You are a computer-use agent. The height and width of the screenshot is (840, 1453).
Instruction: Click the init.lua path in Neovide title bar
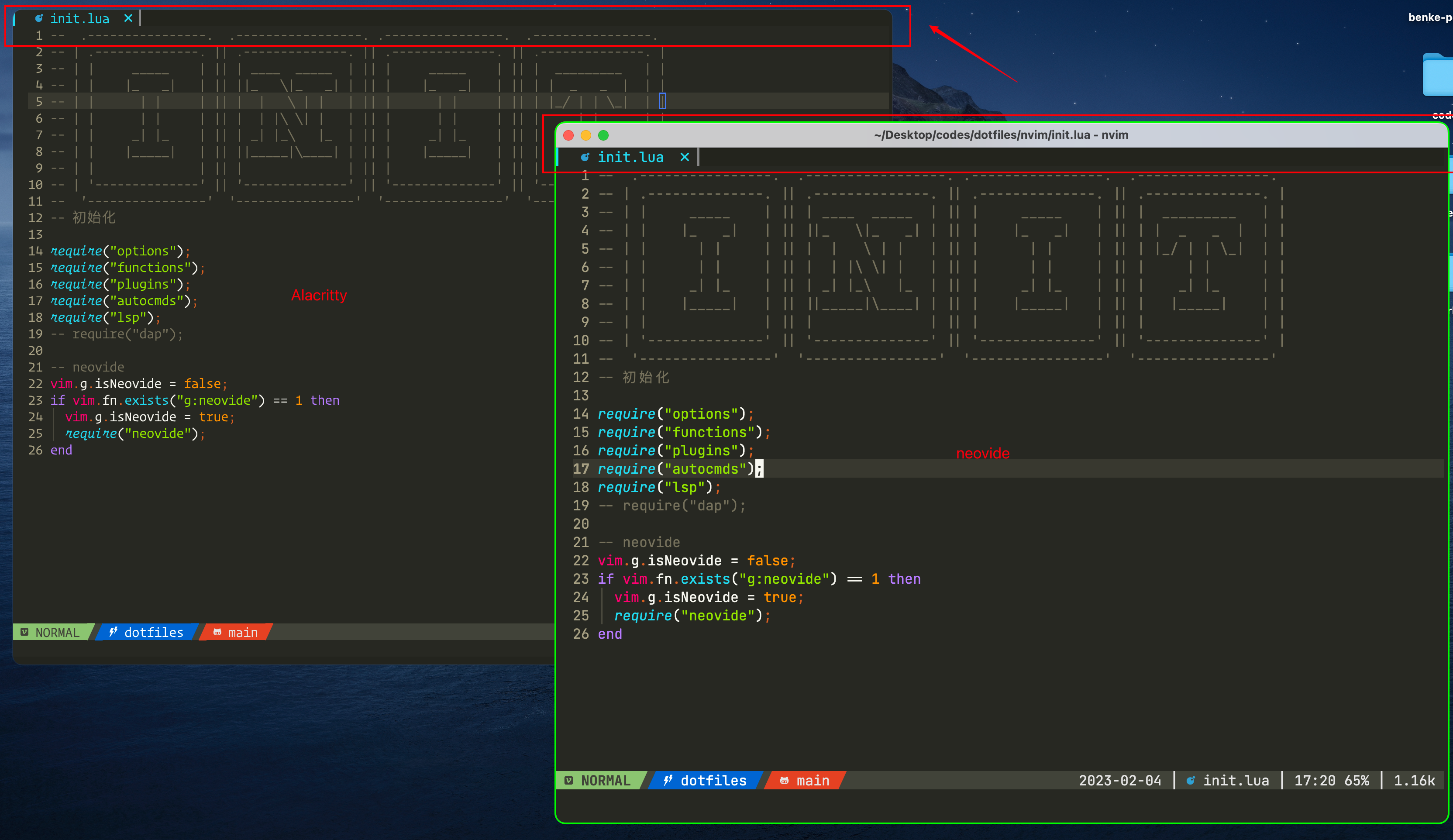click(x=1000, y=134)
